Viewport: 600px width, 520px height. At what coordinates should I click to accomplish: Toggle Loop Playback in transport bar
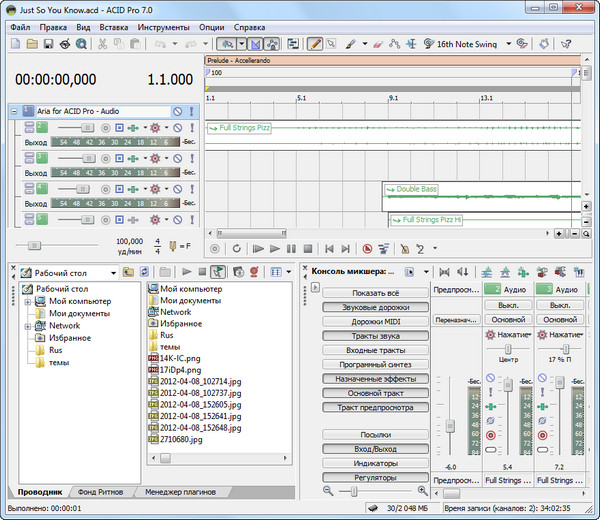[236, 248]
